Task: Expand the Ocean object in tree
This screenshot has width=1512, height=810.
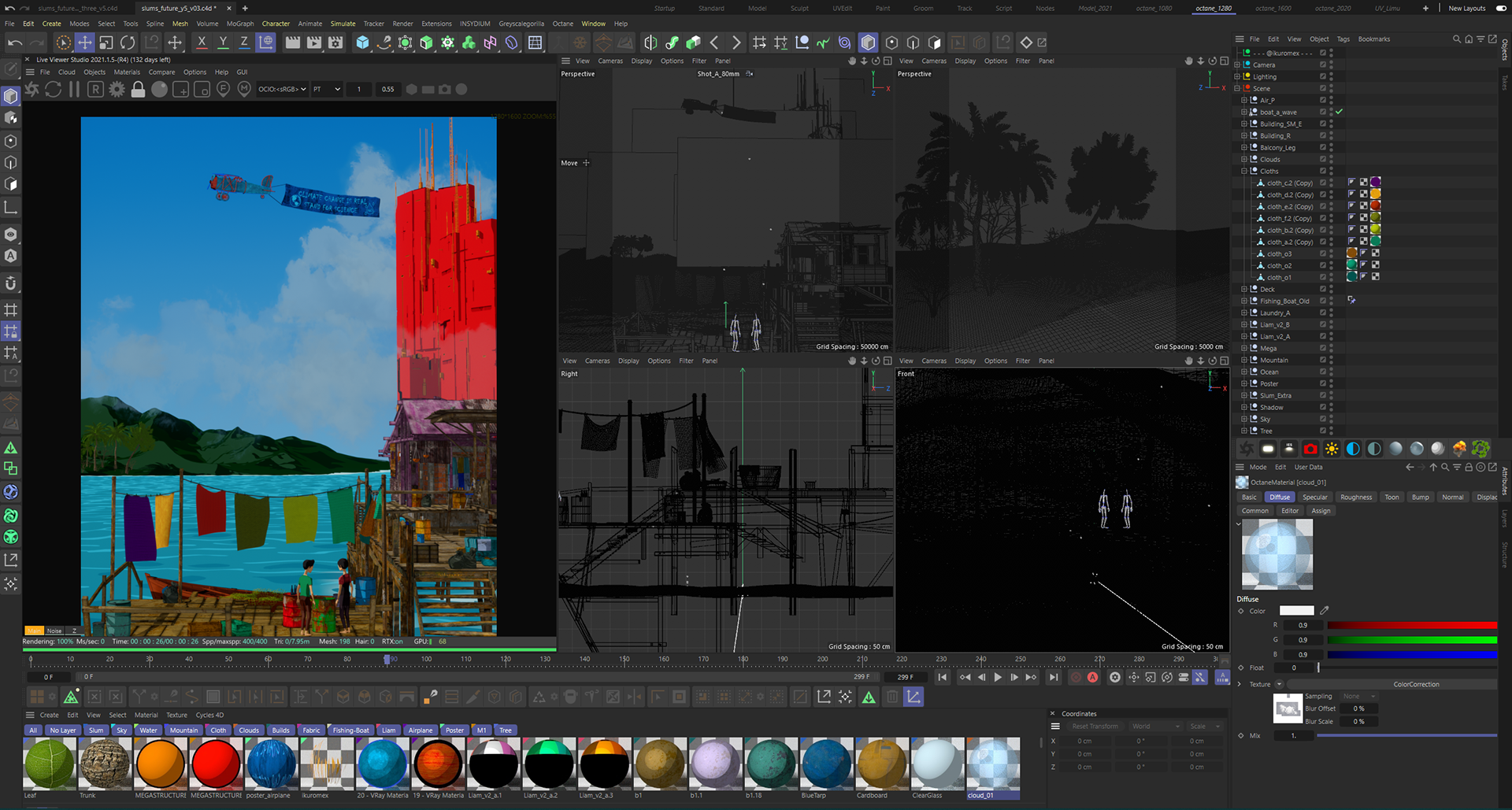Action: [x=1244, y=372]
